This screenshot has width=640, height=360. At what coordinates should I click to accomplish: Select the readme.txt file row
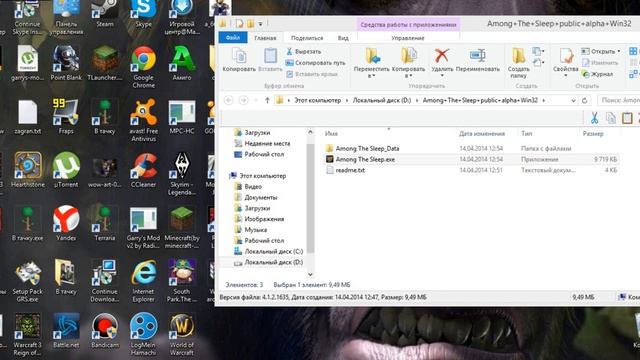click(471, 170)
